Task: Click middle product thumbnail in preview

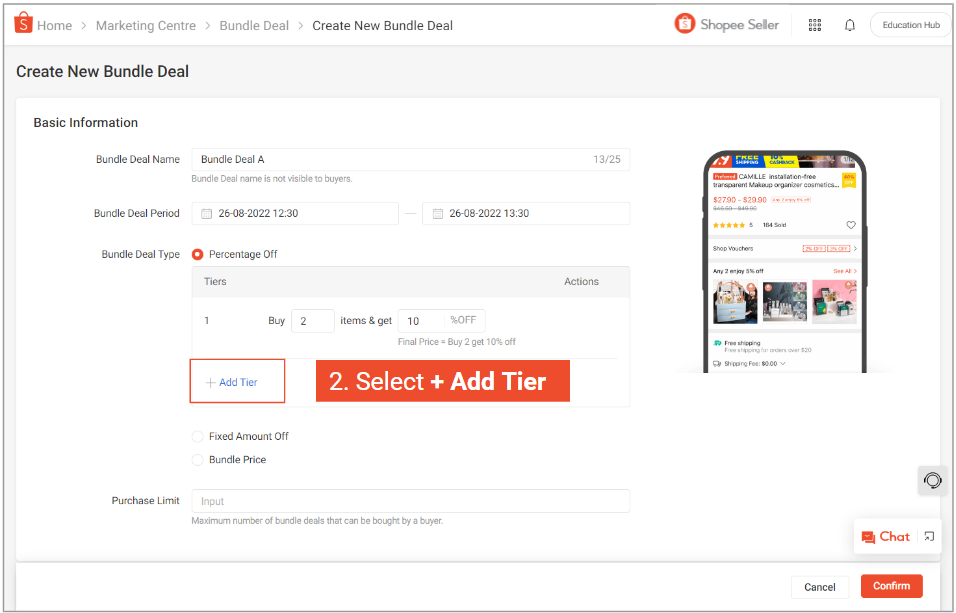Action: (x=785, y=301)
